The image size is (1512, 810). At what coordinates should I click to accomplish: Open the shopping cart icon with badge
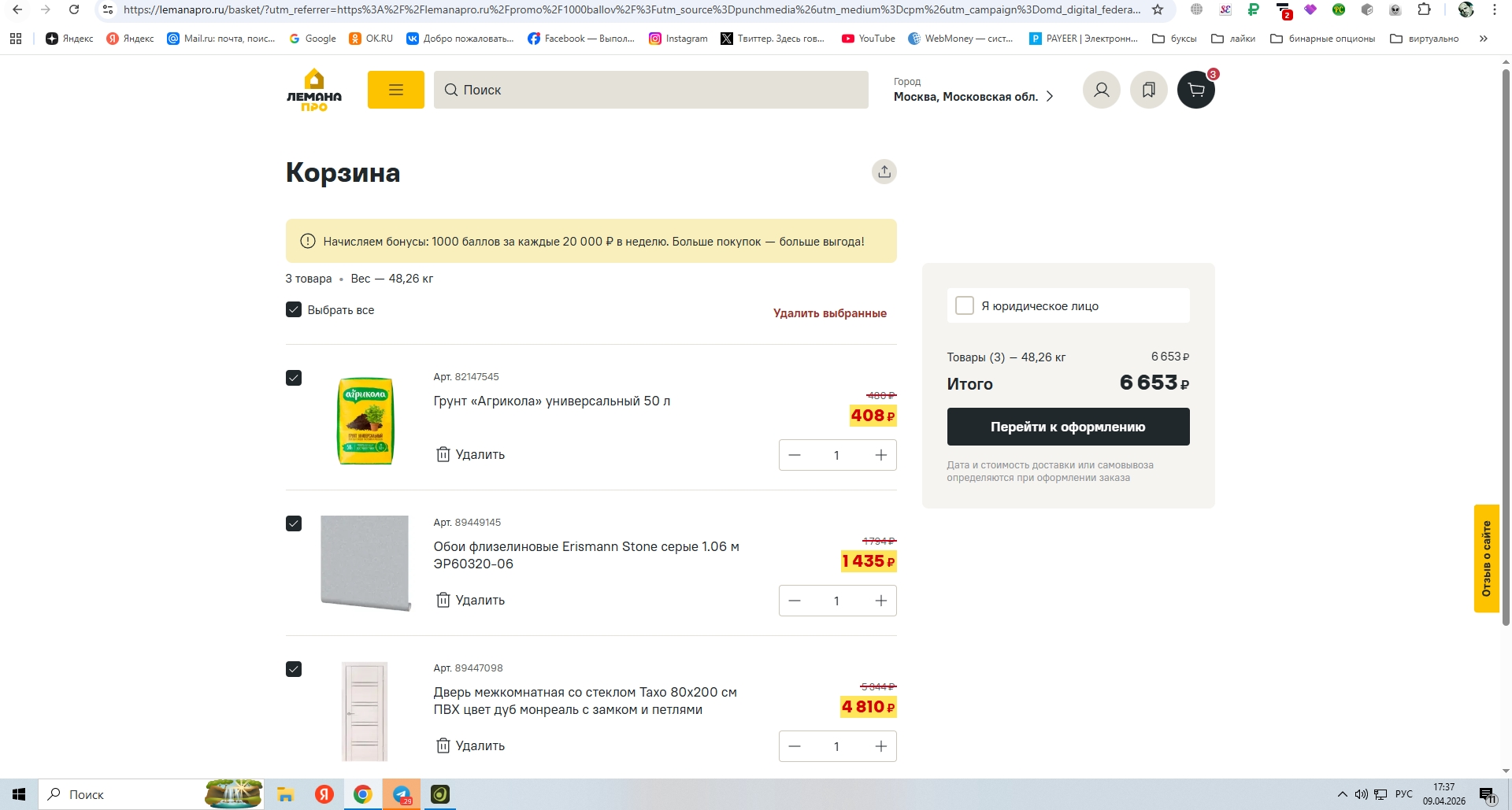[1196, 90]
